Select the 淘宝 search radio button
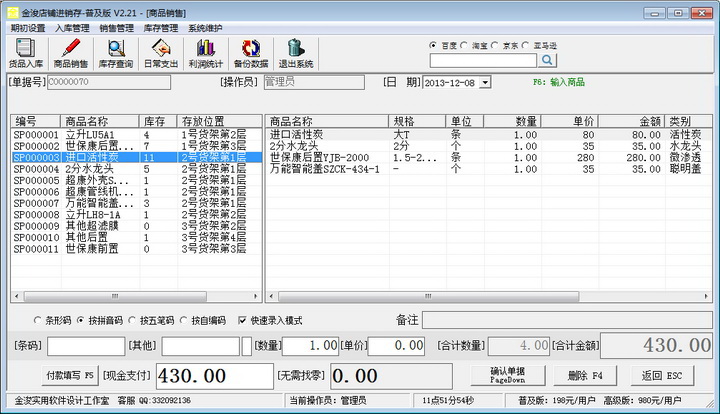This screenshot has width=720, height=414. coord(464,45)
